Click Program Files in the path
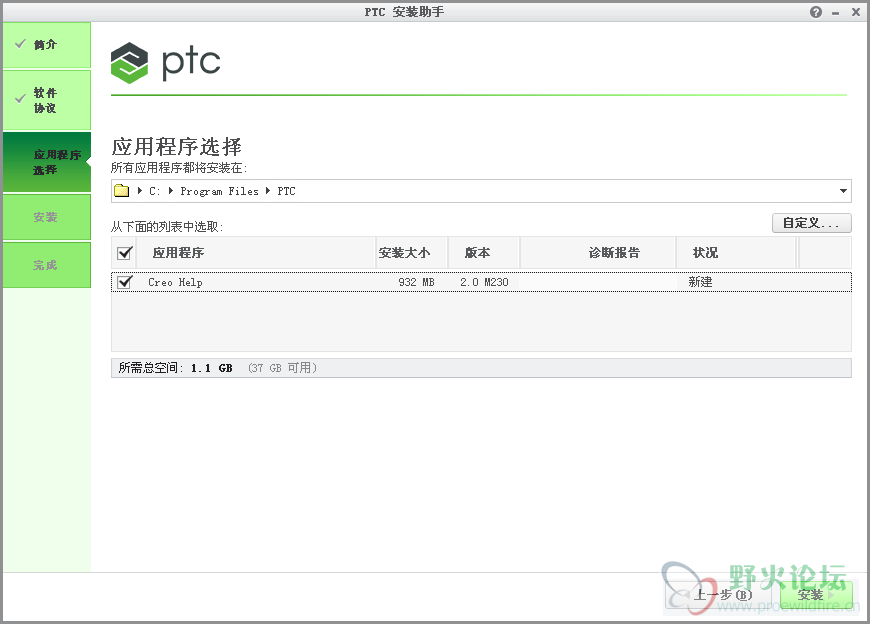This screenshot has width=870, height=624. point(219,191)
